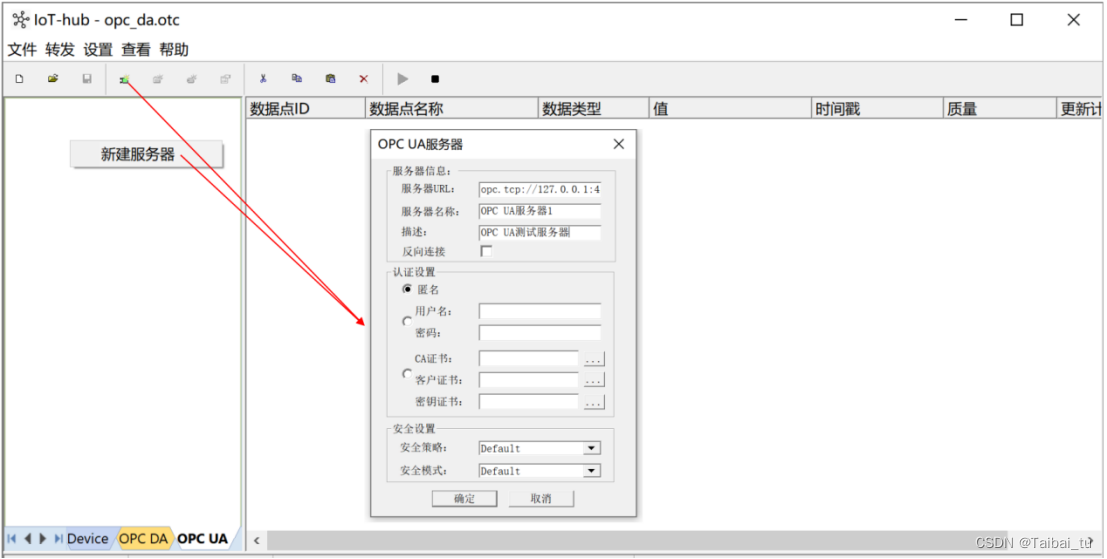Cancel dialog with 取消 button
This screenshot has height=559, width=1107.
click(x=541, y=498)
